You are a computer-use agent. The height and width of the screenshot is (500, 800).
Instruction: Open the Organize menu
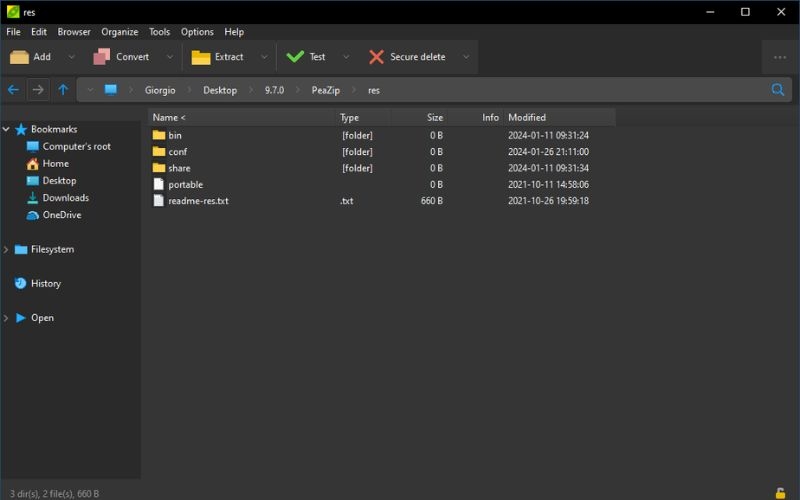point(119,32)
